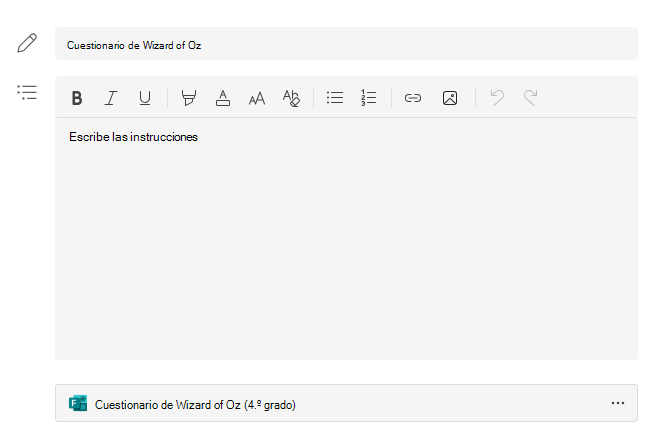
Task: Click the Forms icon on the attachment
Action: point(78,403)
